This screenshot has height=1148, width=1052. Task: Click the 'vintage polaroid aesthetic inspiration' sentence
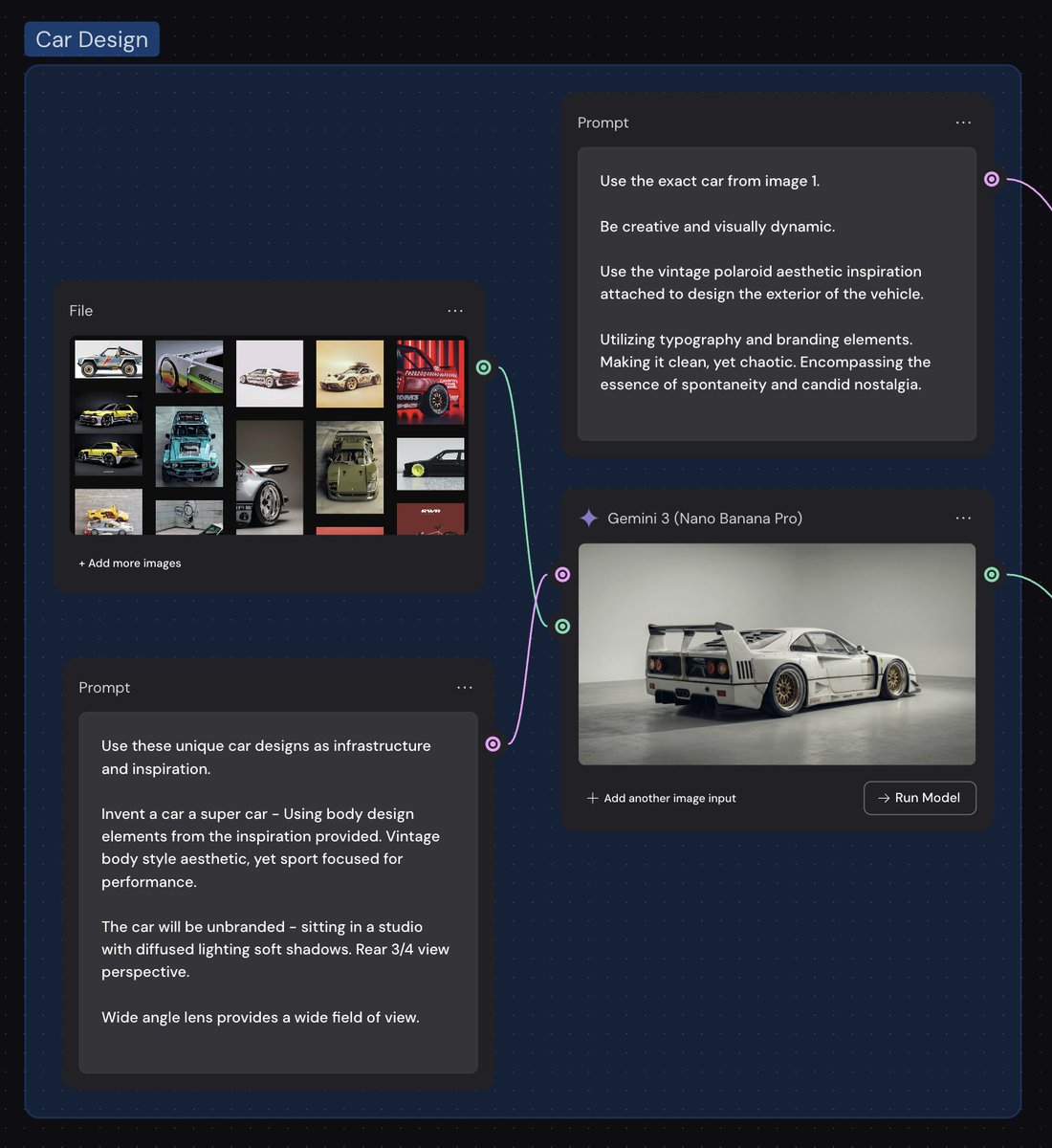[x=761, y=283]
